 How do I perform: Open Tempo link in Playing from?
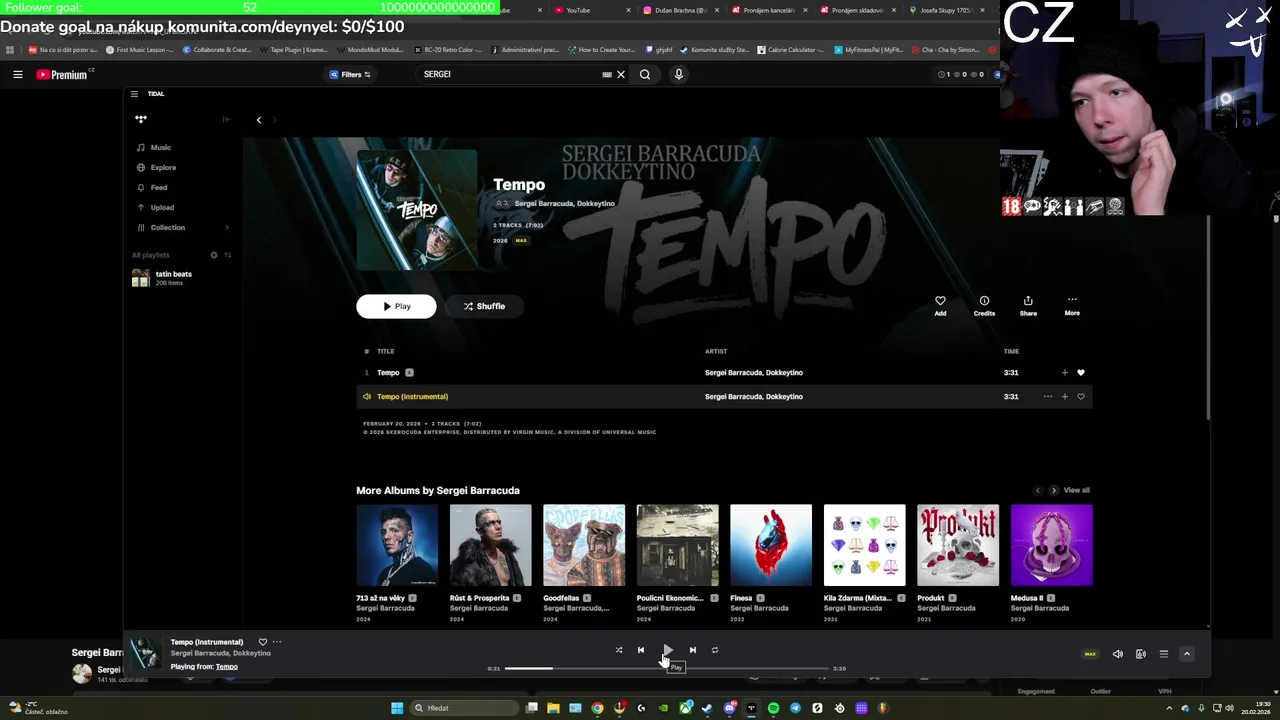point(227,667)
